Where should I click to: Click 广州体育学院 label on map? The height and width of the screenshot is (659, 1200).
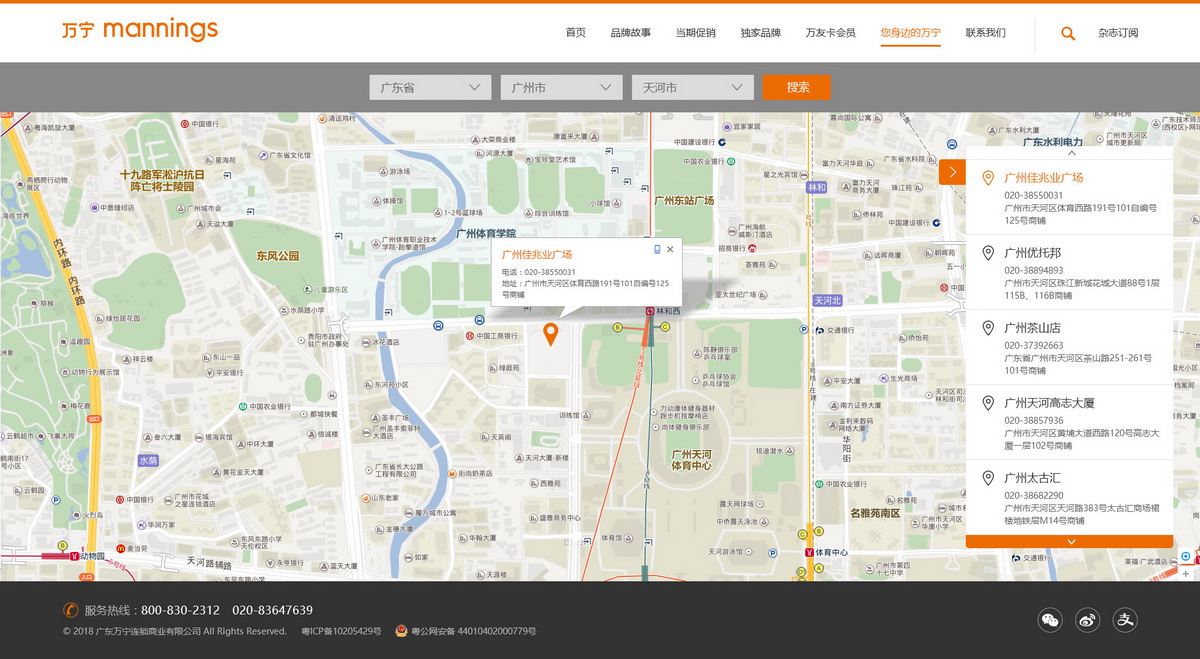pos(486,233)
